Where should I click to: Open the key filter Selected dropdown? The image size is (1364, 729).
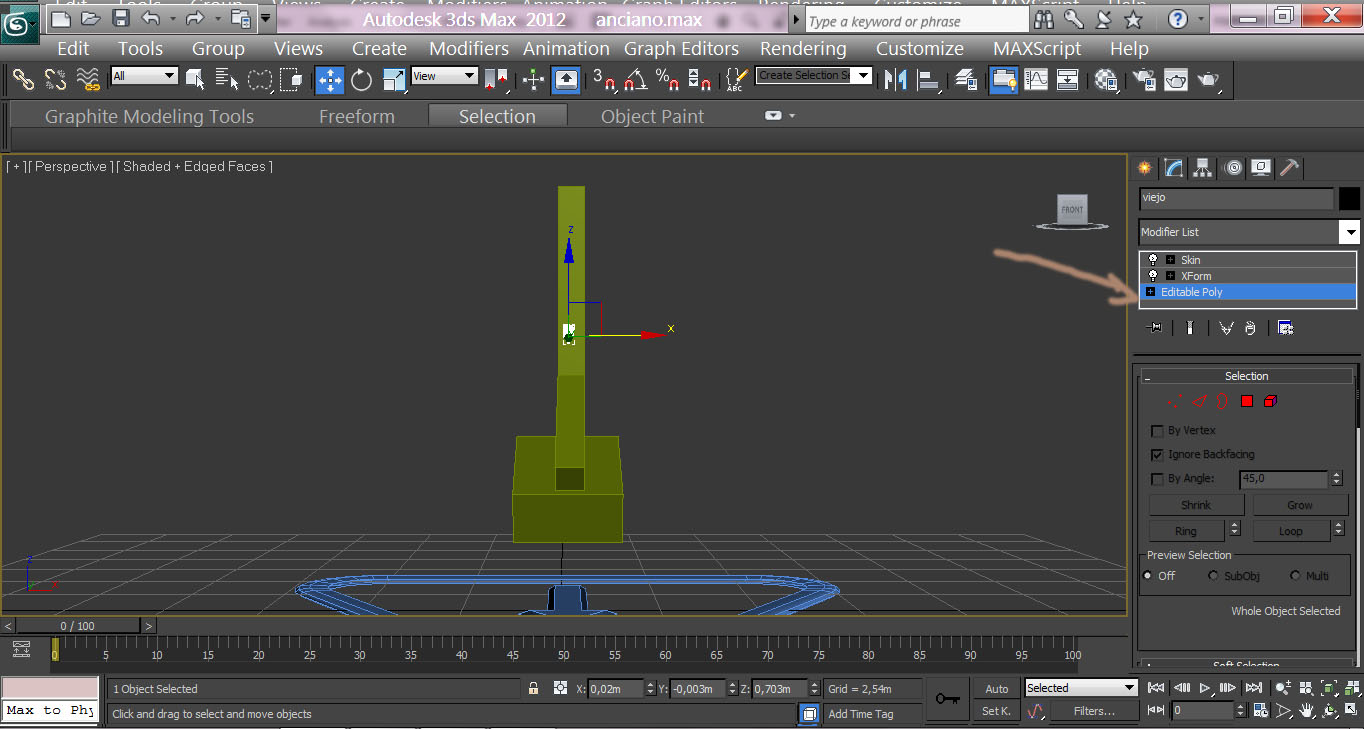click(x=1081, y=688)
